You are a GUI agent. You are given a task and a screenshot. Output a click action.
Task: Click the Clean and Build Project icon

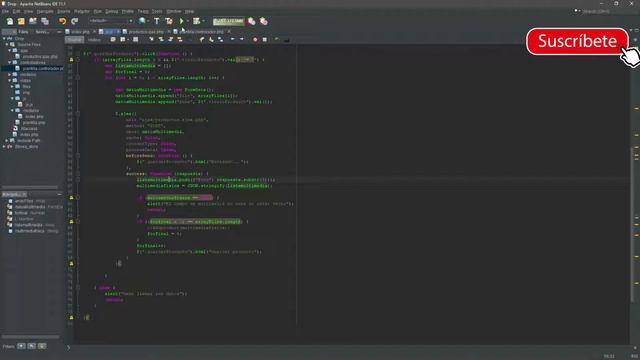click(x=169, y=21)
